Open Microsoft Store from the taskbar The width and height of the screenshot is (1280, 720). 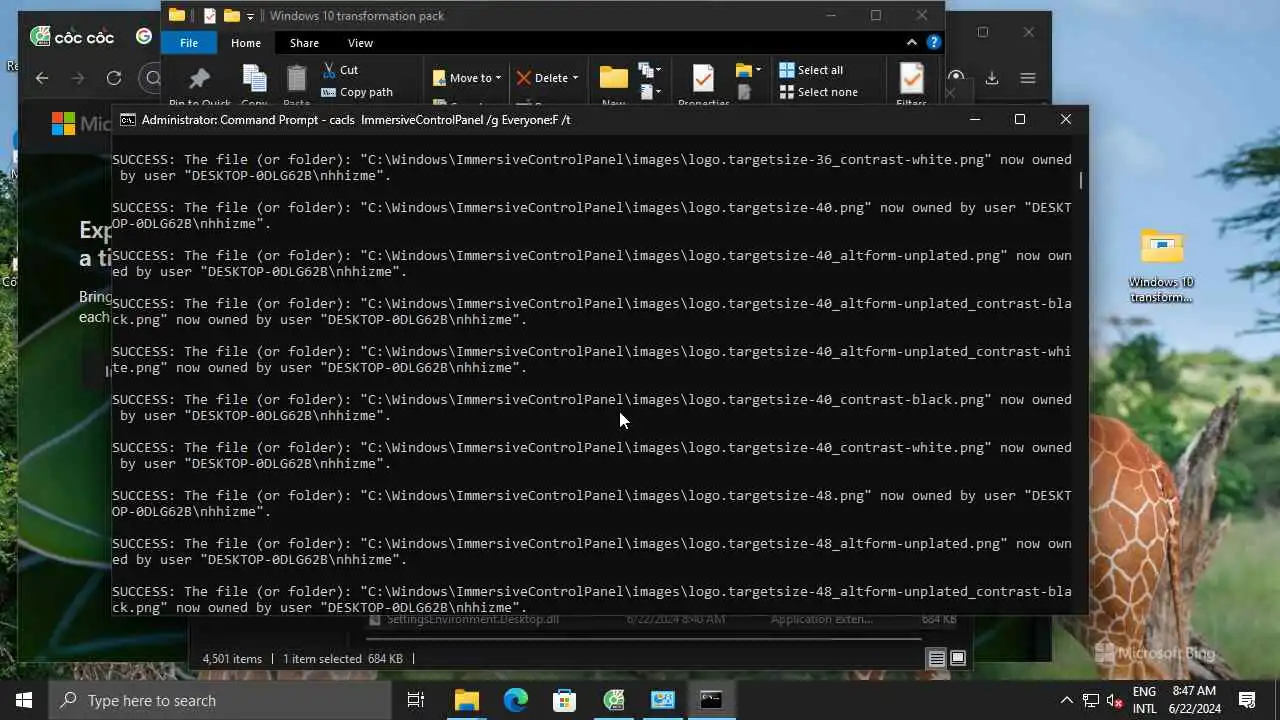click(565, 700)
